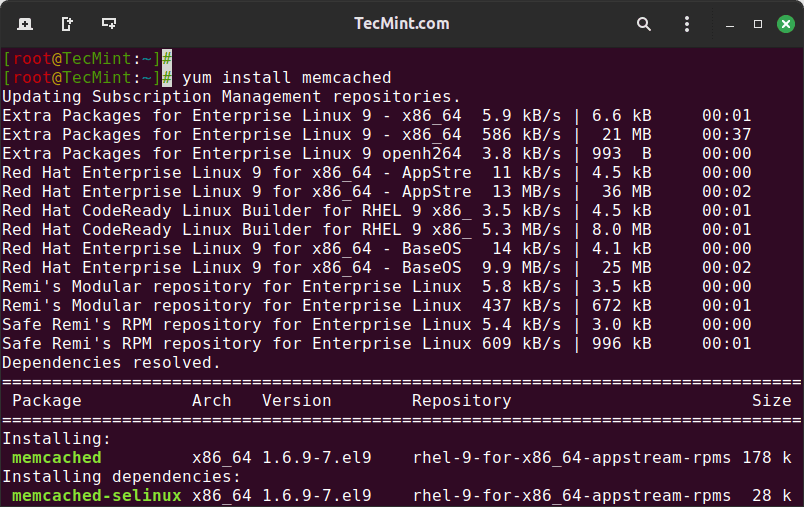Click the 'Package' column header
Viewport: 804px width, 507px height.
point(47,401)
